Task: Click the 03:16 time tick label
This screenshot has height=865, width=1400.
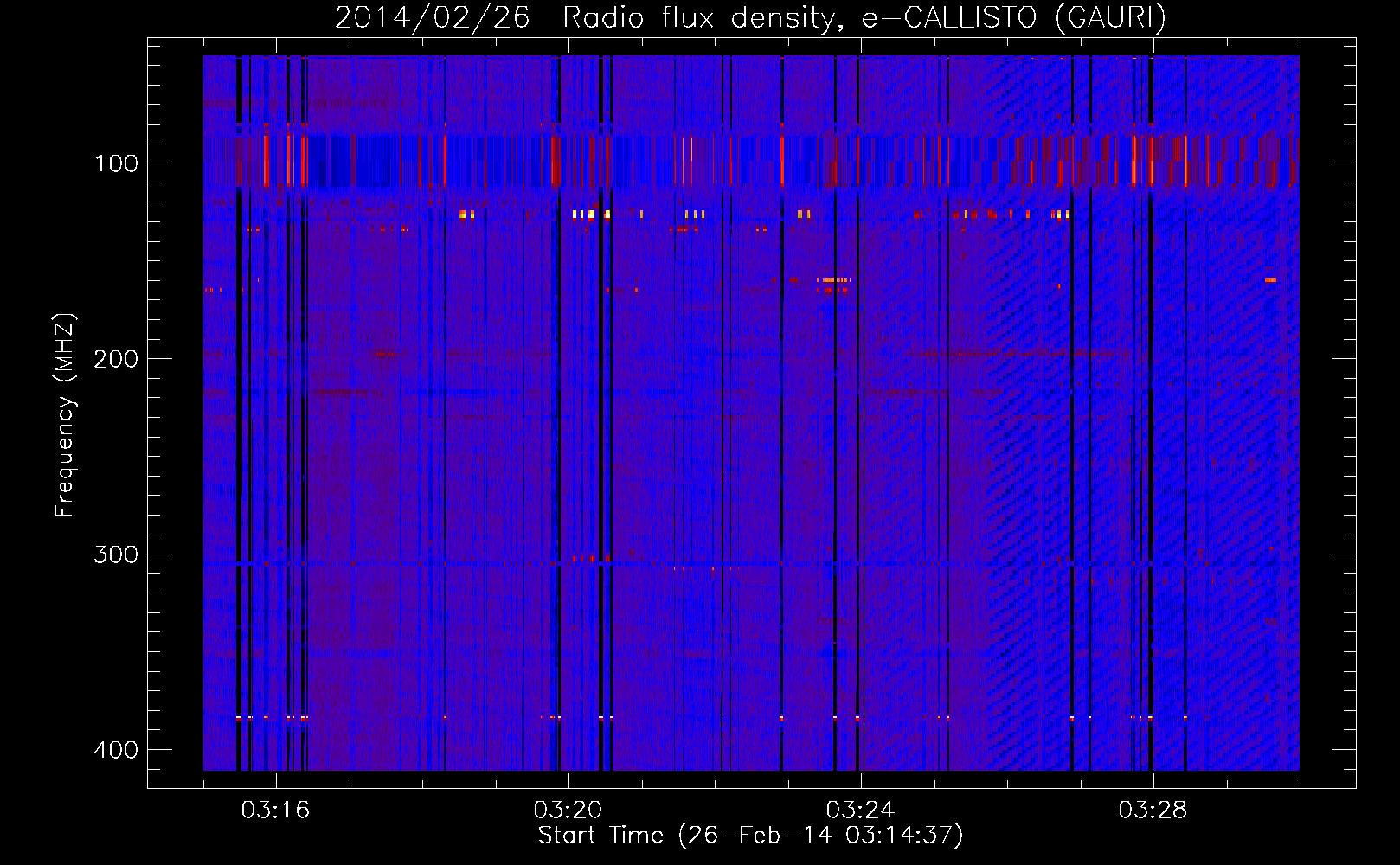Action: pos(275,811)
